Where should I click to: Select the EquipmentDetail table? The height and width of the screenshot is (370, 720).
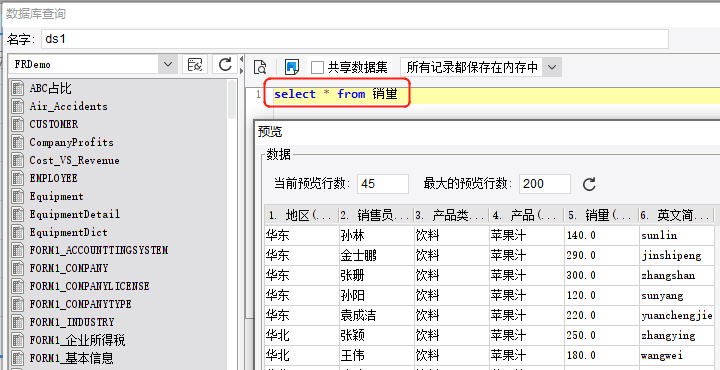(74, 214)
